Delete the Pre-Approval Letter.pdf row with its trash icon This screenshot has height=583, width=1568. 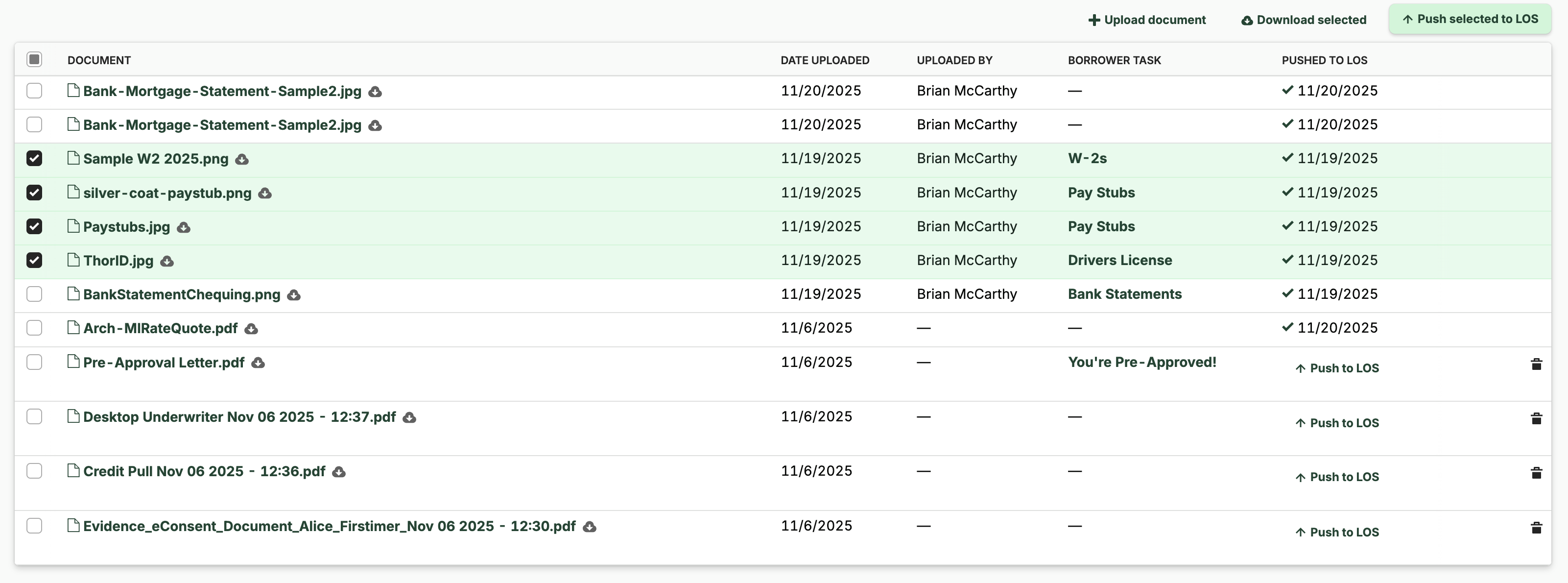point(1536,364)
